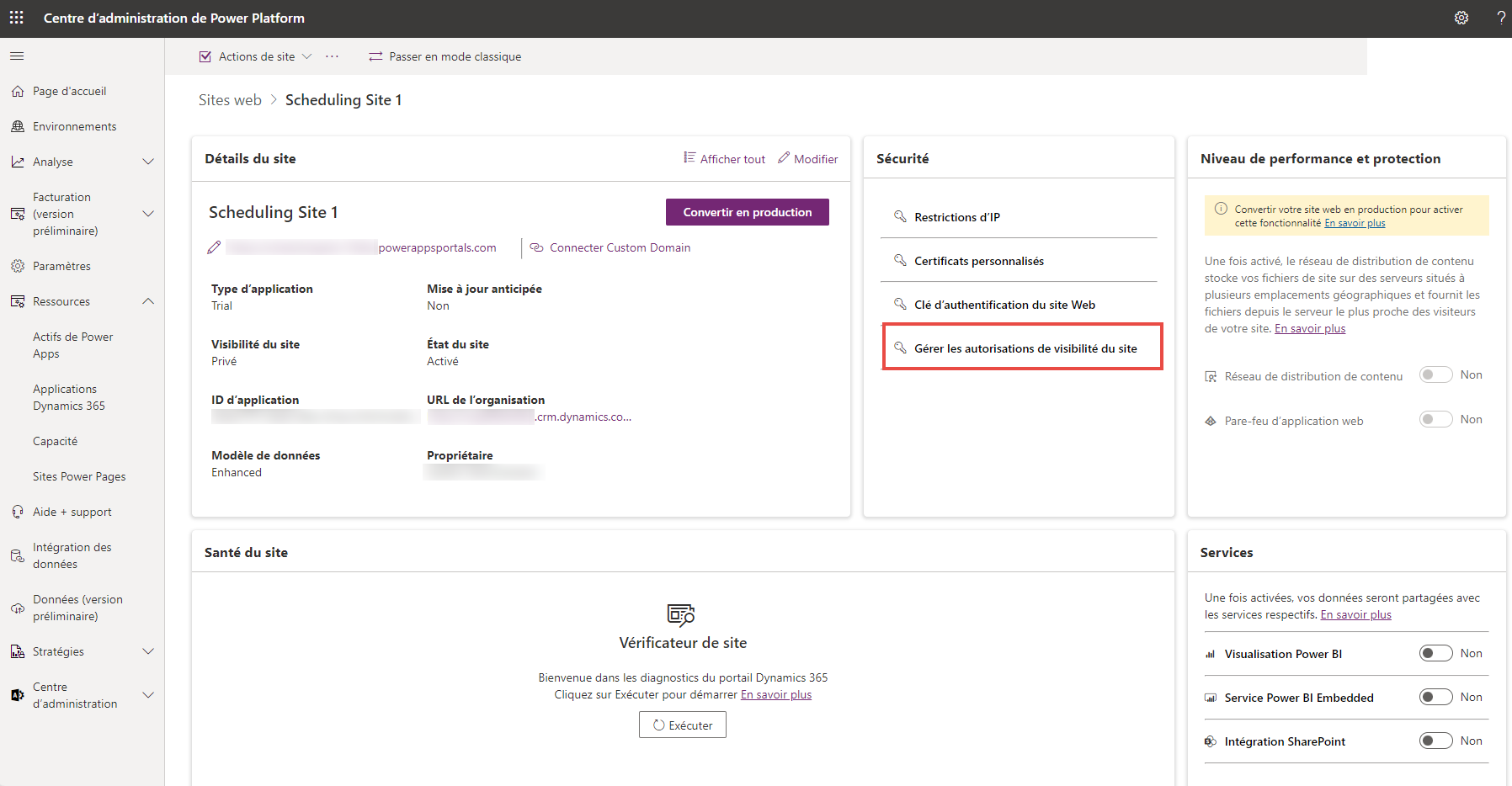Collapse the Ressources section chevron
1512x786 pixels.
coord(148,301)
